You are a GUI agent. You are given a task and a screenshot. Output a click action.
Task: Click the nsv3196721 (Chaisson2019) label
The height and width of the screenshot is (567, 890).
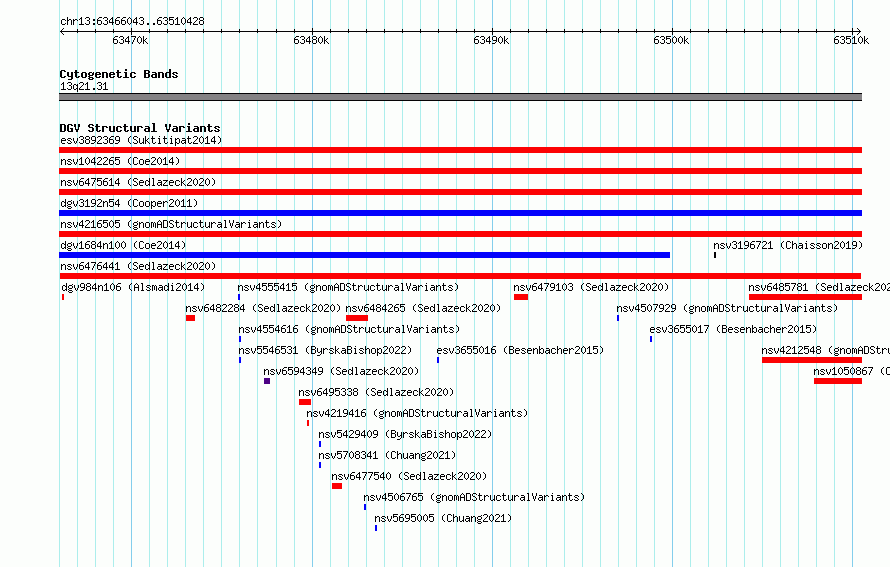[788, 245]
